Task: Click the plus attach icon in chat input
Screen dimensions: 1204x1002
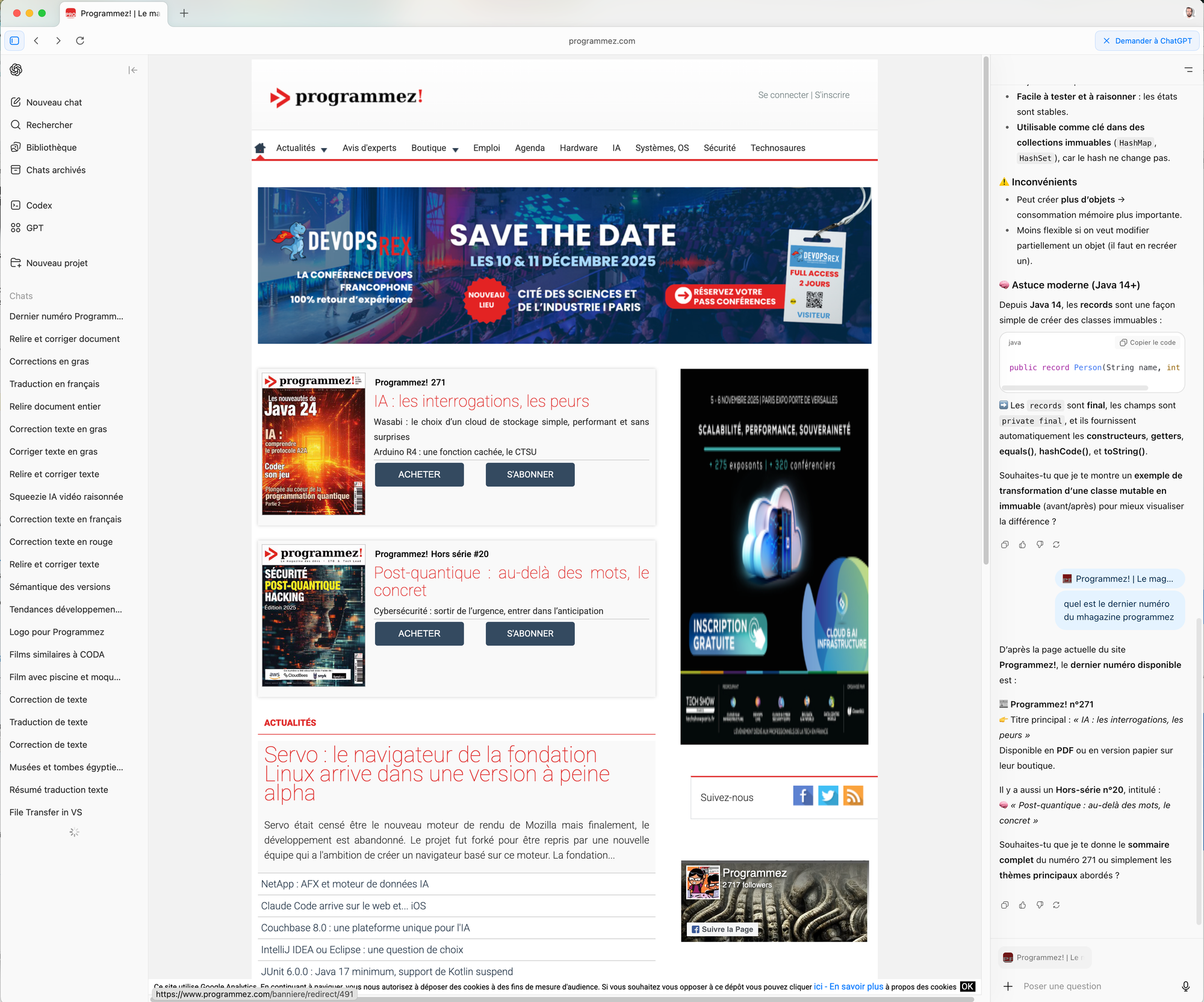Action: click(1008, 986)
